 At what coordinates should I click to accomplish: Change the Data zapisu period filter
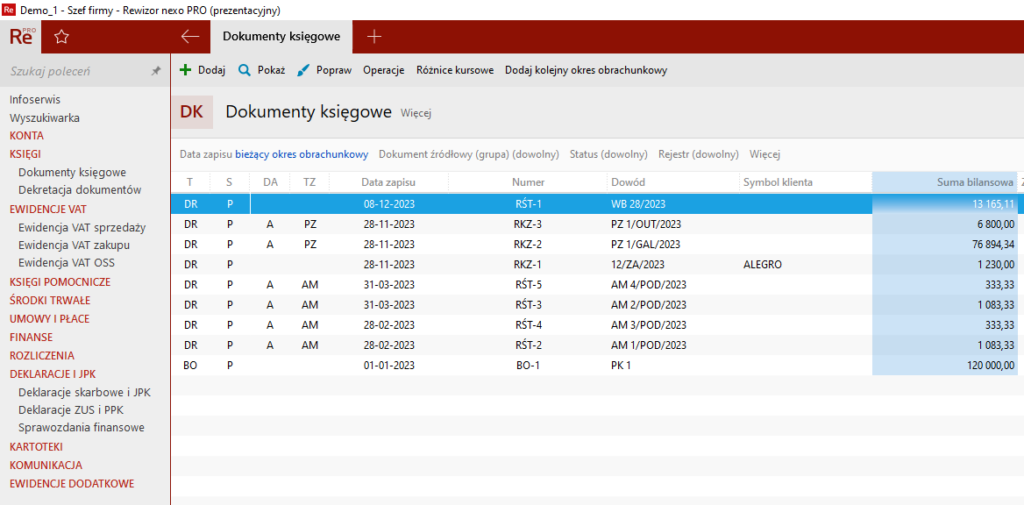(301, 155)
